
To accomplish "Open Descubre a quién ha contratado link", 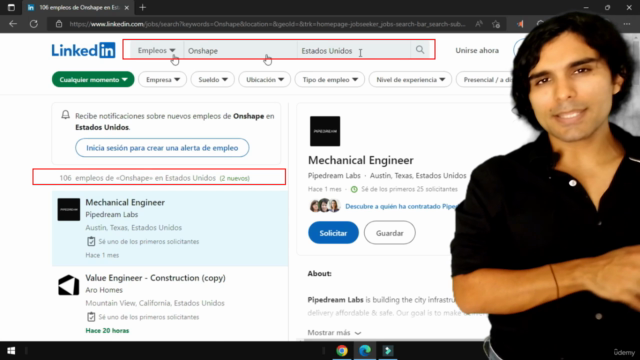I will [400, 206].
